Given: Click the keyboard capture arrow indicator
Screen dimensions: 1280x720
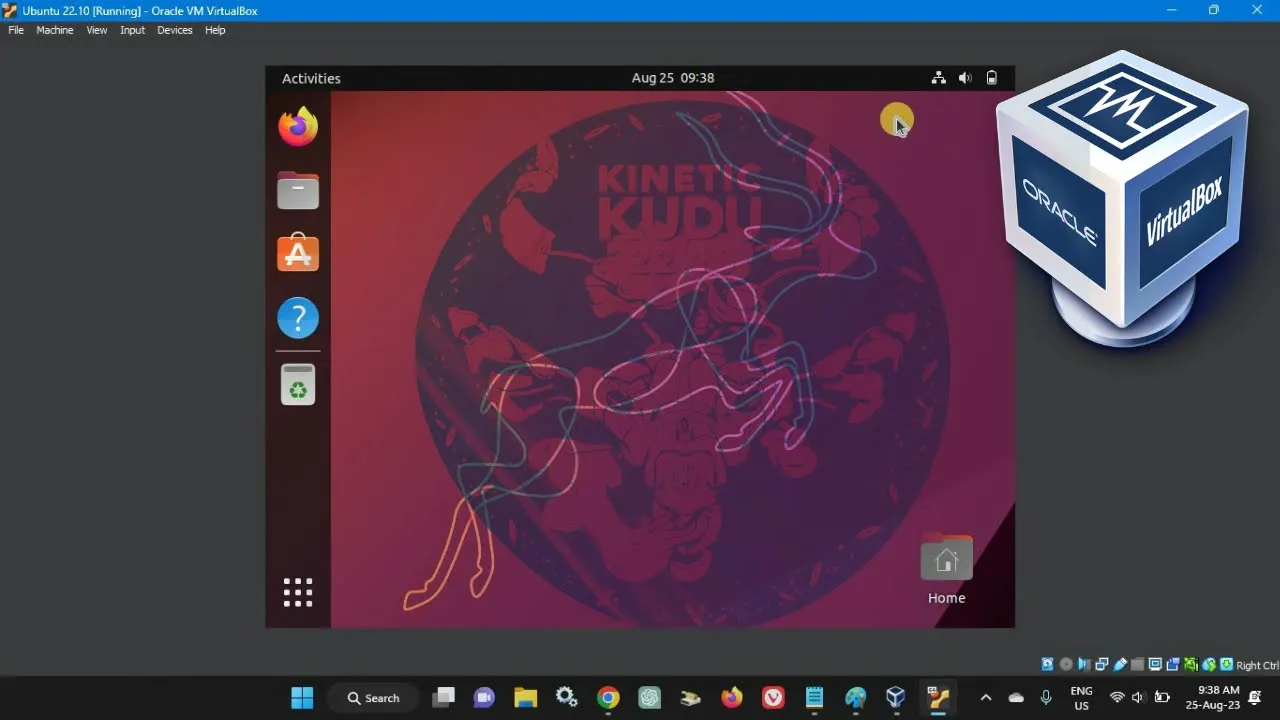Looking at the screenshot, I should point(1226,665).
